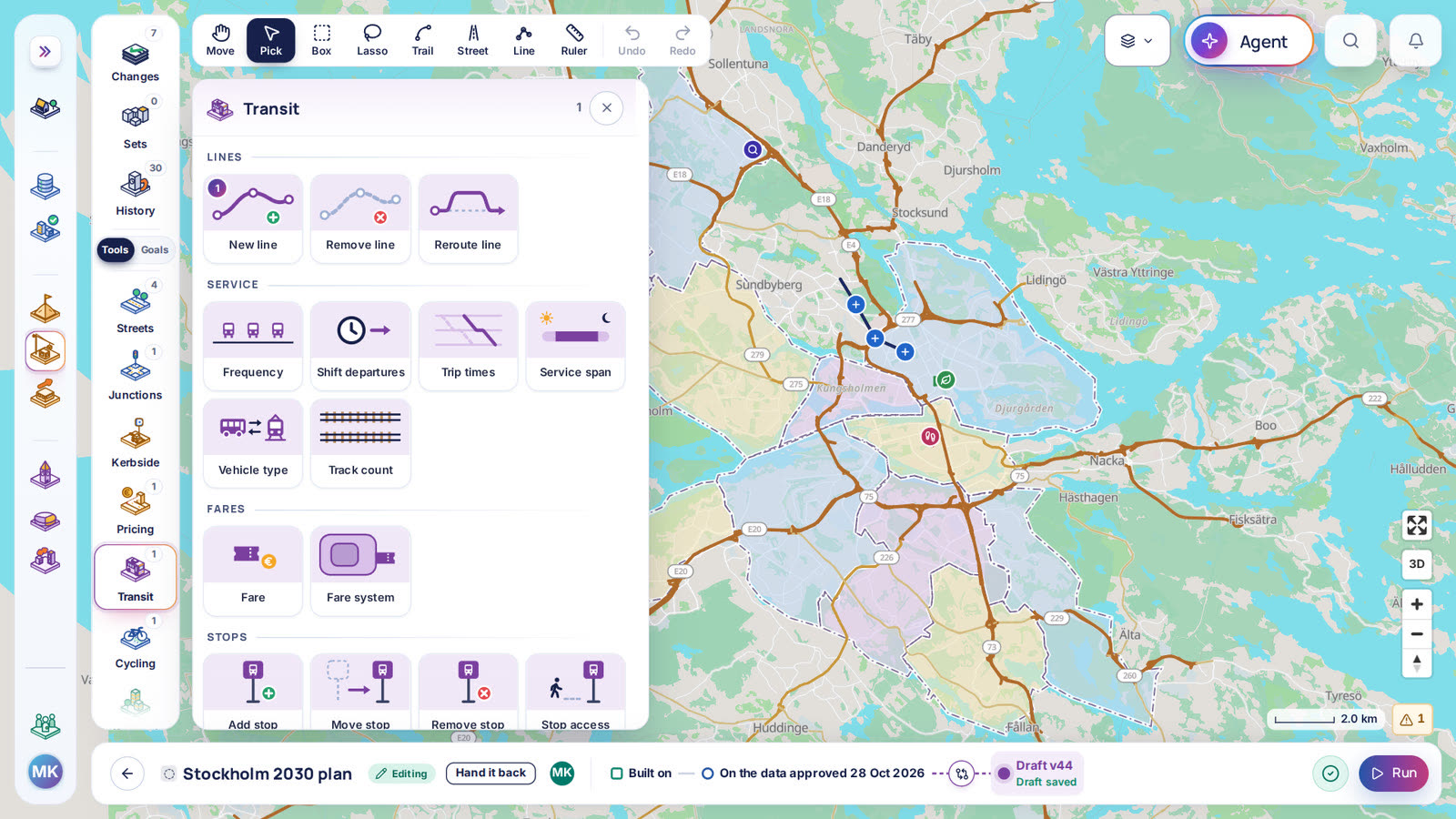Select the Lasso tool

(372, 40)
